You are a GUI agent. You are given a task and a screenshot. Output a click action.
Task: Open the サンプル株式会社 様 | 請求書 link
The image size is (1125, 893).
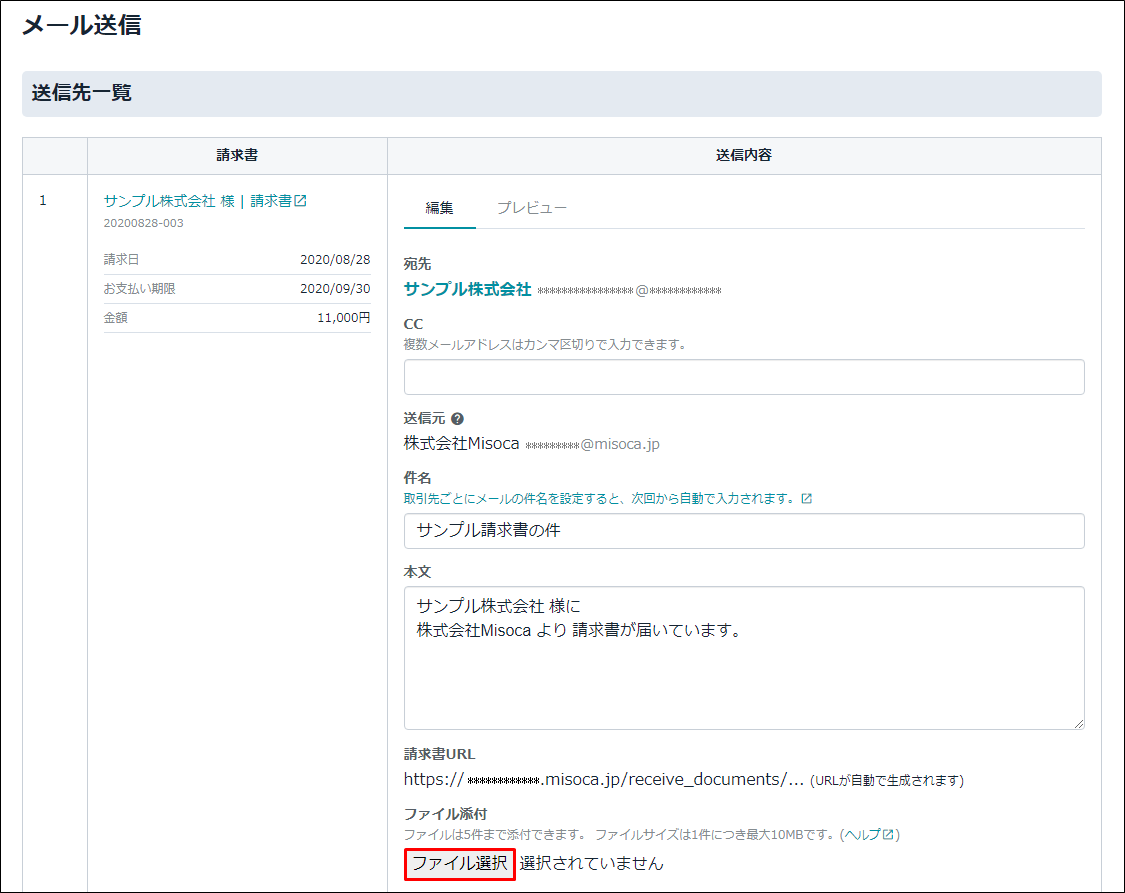197,201
